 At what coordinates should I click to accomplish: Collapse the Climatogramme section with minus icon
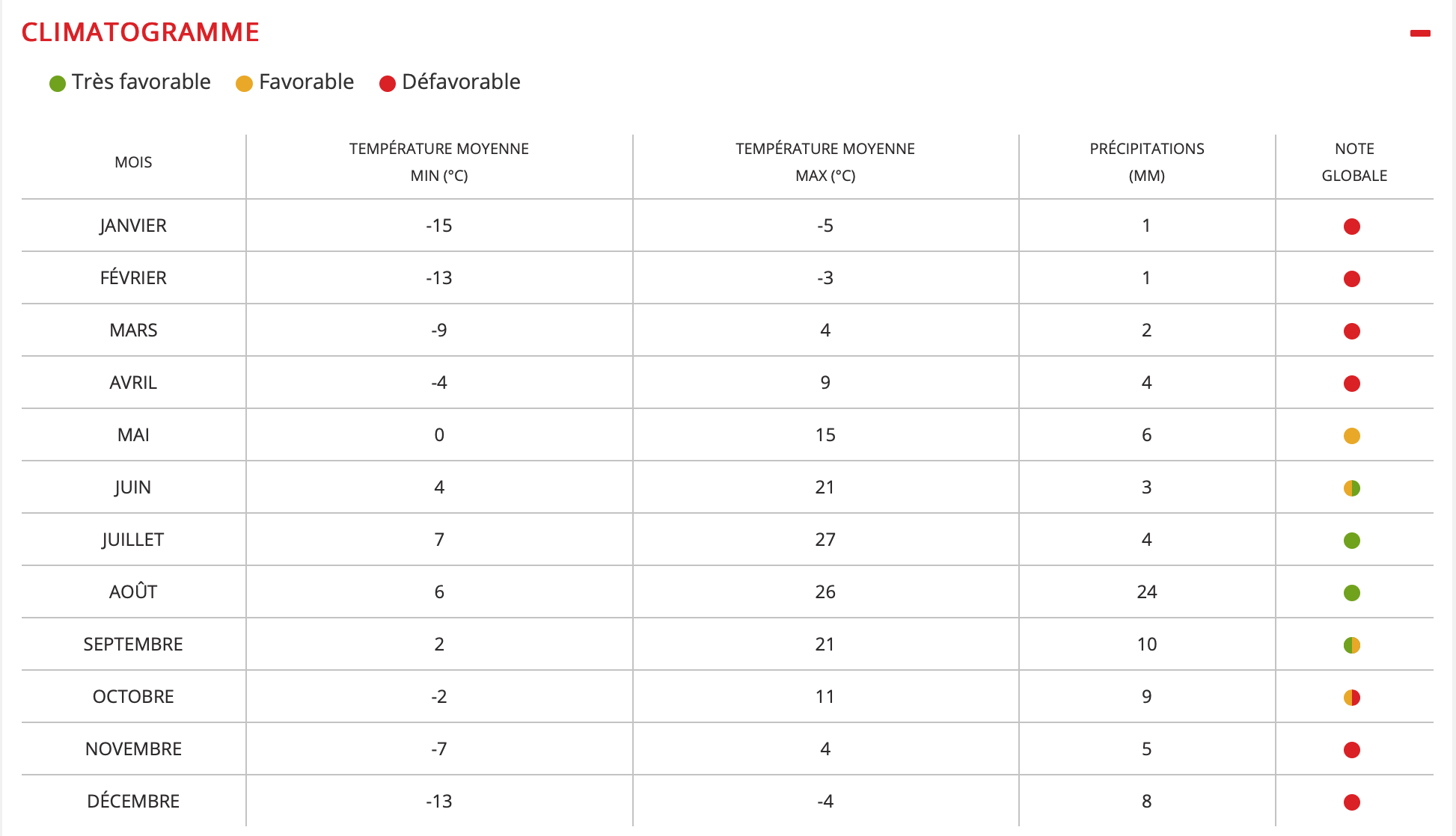point(1419,34)
